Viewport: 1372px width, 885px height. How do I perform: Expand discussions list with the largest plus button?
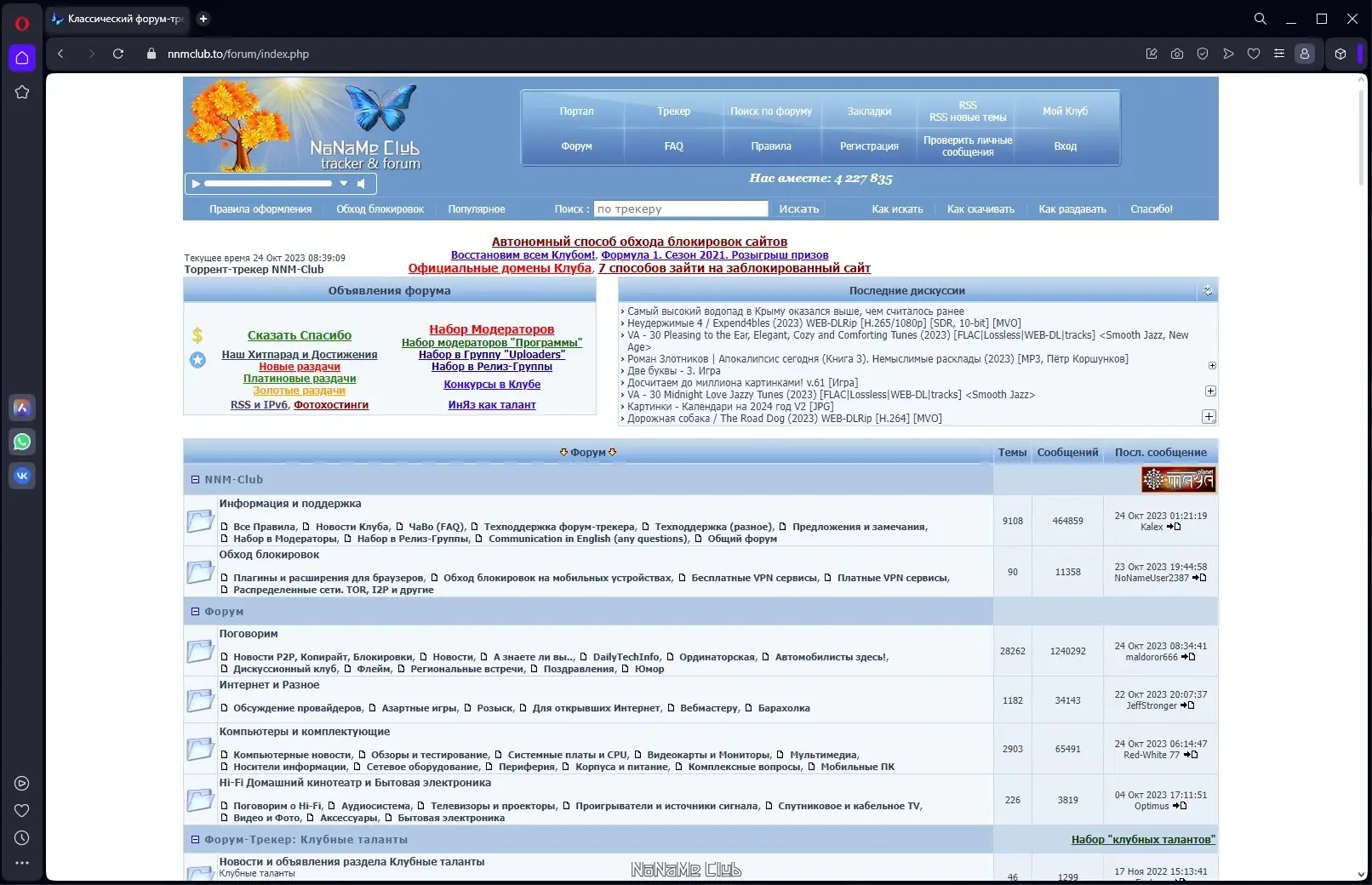tap(1209, 417)
